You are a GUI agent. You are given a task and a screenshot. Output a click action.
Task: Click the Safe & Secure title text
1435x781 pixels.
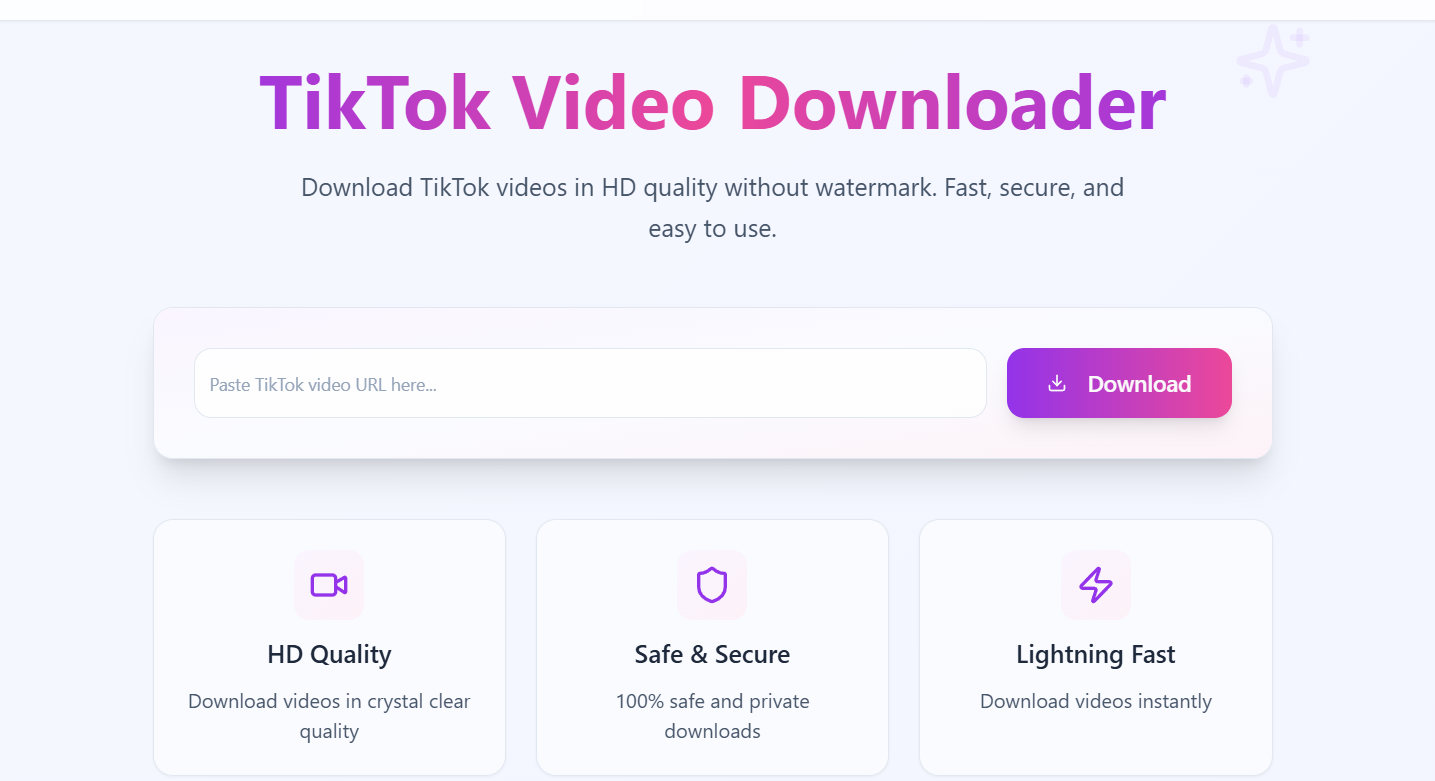click(x=712, y=655)
